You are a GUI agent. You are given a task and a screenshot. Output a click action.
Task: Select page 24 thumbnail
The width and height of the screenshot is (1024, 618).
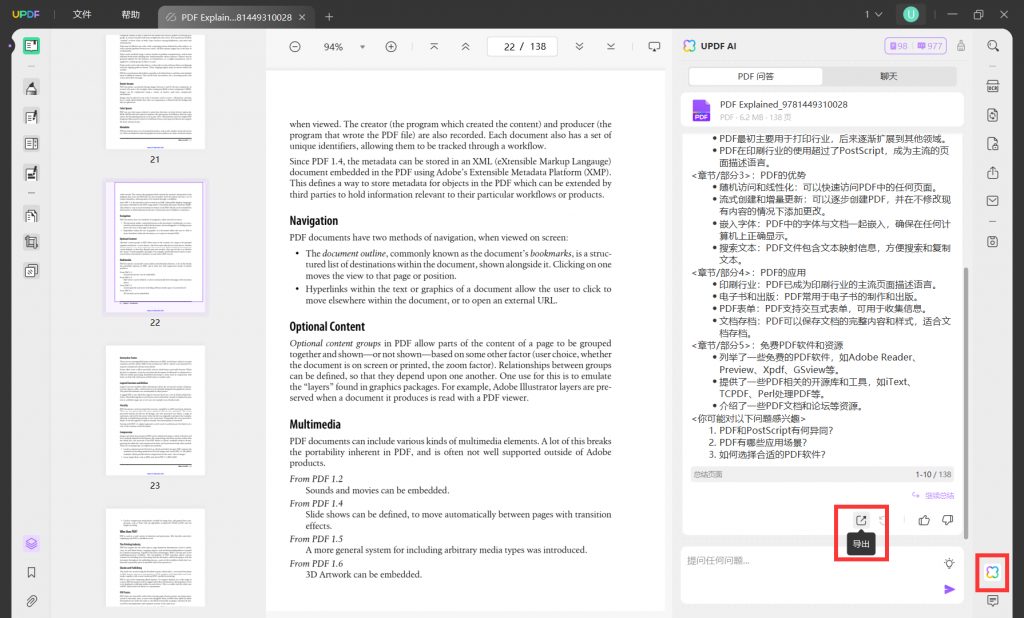[x=155, y=558]
